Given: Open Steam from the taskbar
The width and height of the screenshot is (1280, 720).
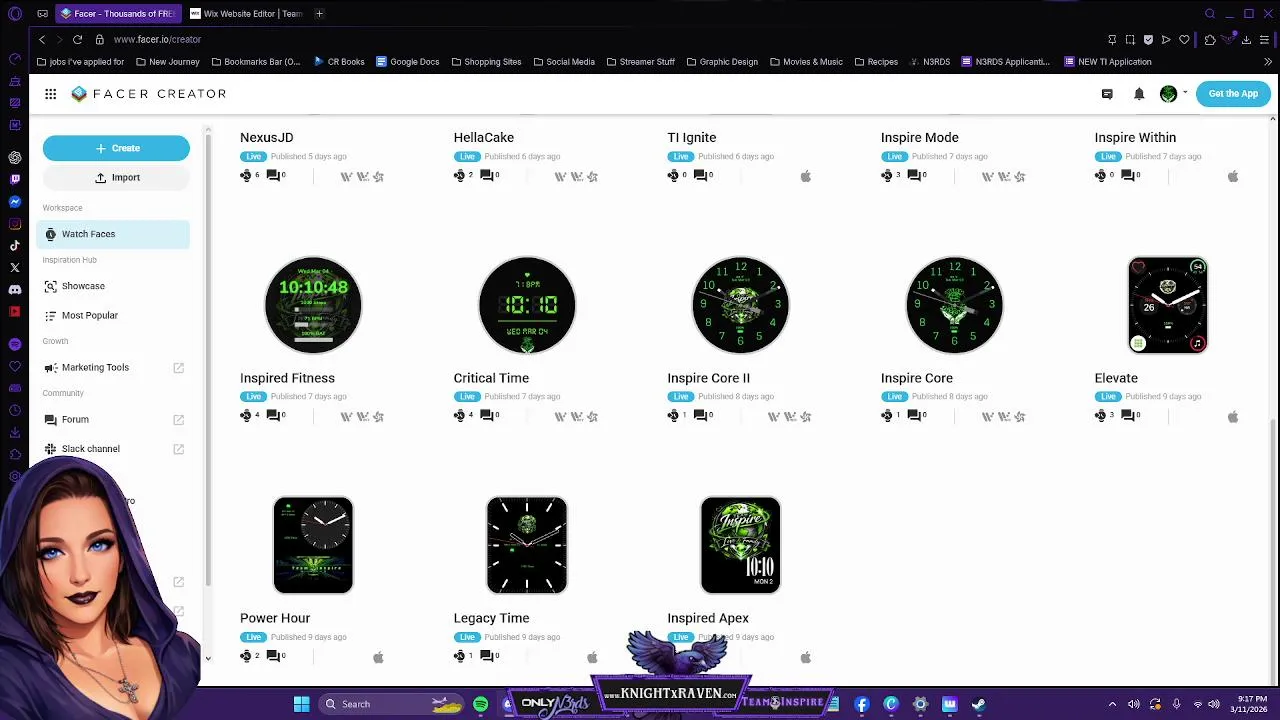Looking at the screenshot, I should (x=978, y=704).
